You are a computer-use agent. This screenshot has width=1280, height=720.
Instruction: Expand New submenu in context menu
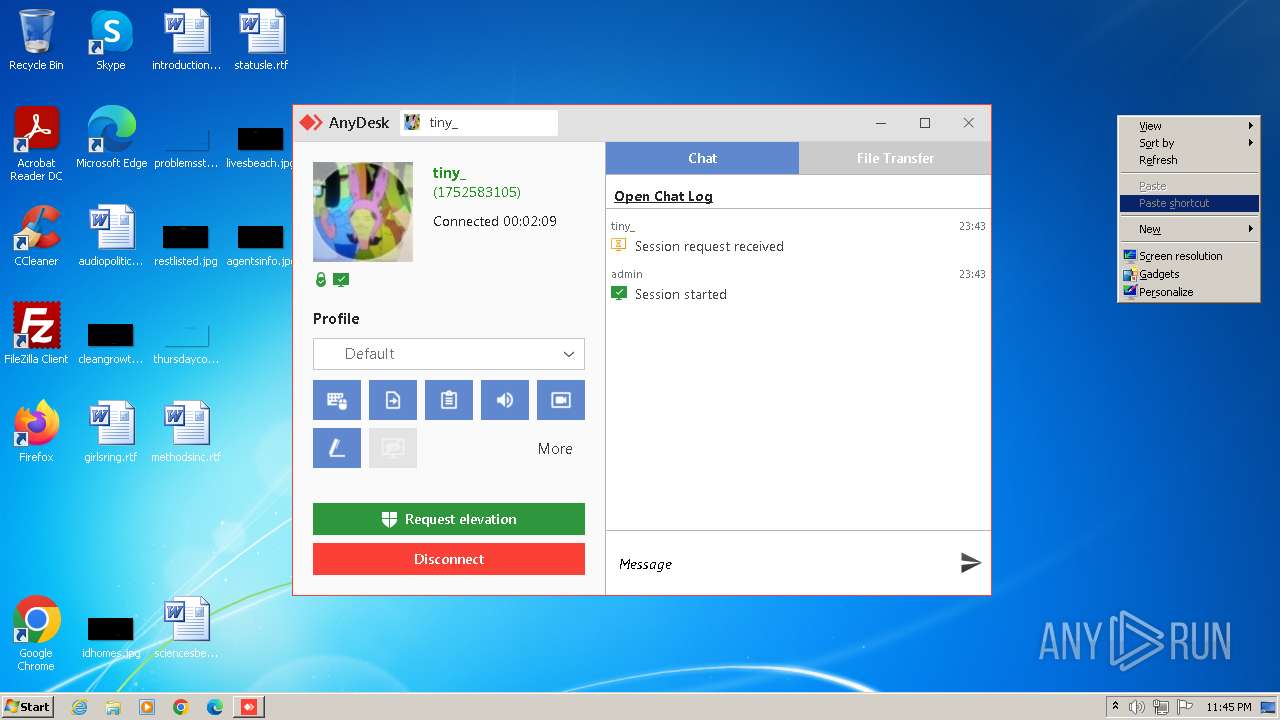click(x=1189, y=229)
